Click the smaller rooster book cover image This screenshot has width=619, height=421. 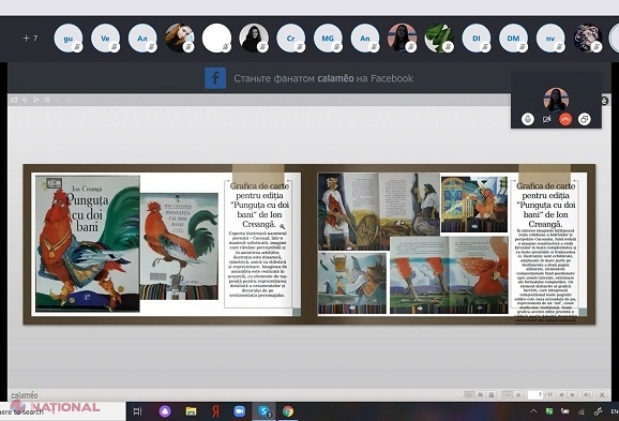[x=179, y=246]
